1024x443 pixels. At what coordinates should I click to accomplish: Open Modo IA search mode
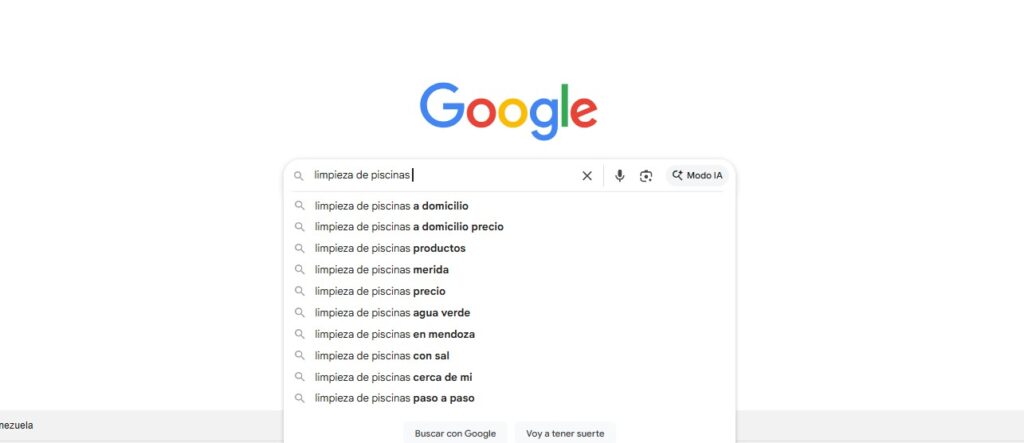click(x=697, y=176)
